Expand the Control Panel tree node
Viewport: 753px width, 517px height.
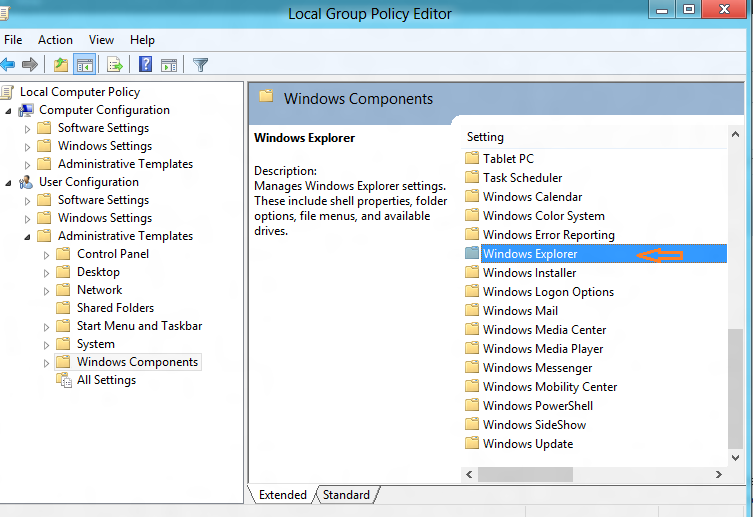[x=46, y=255]
